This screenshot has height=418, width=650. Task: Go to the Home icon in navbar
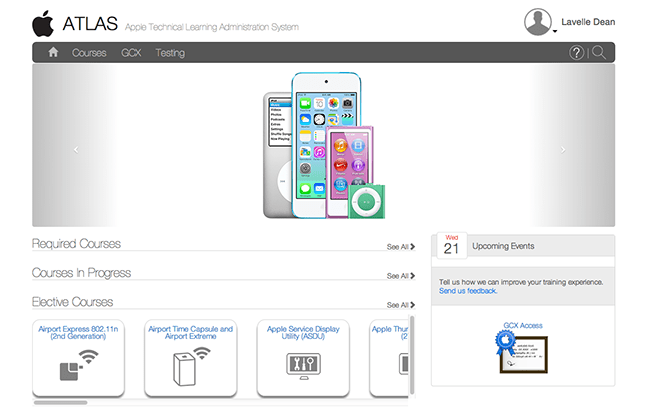[x=53, y=52]
